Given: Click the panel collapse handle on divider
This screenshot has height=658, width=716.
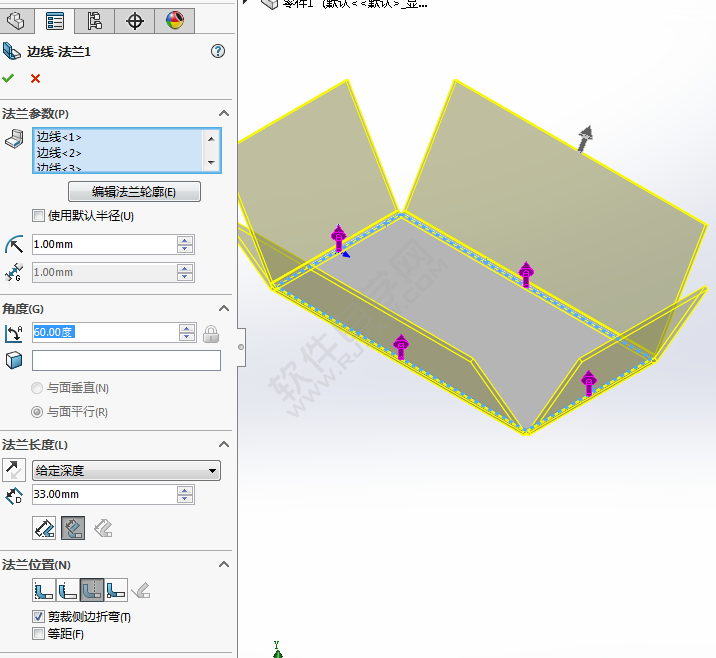Looking at the screenshot, I should [241, 347].
